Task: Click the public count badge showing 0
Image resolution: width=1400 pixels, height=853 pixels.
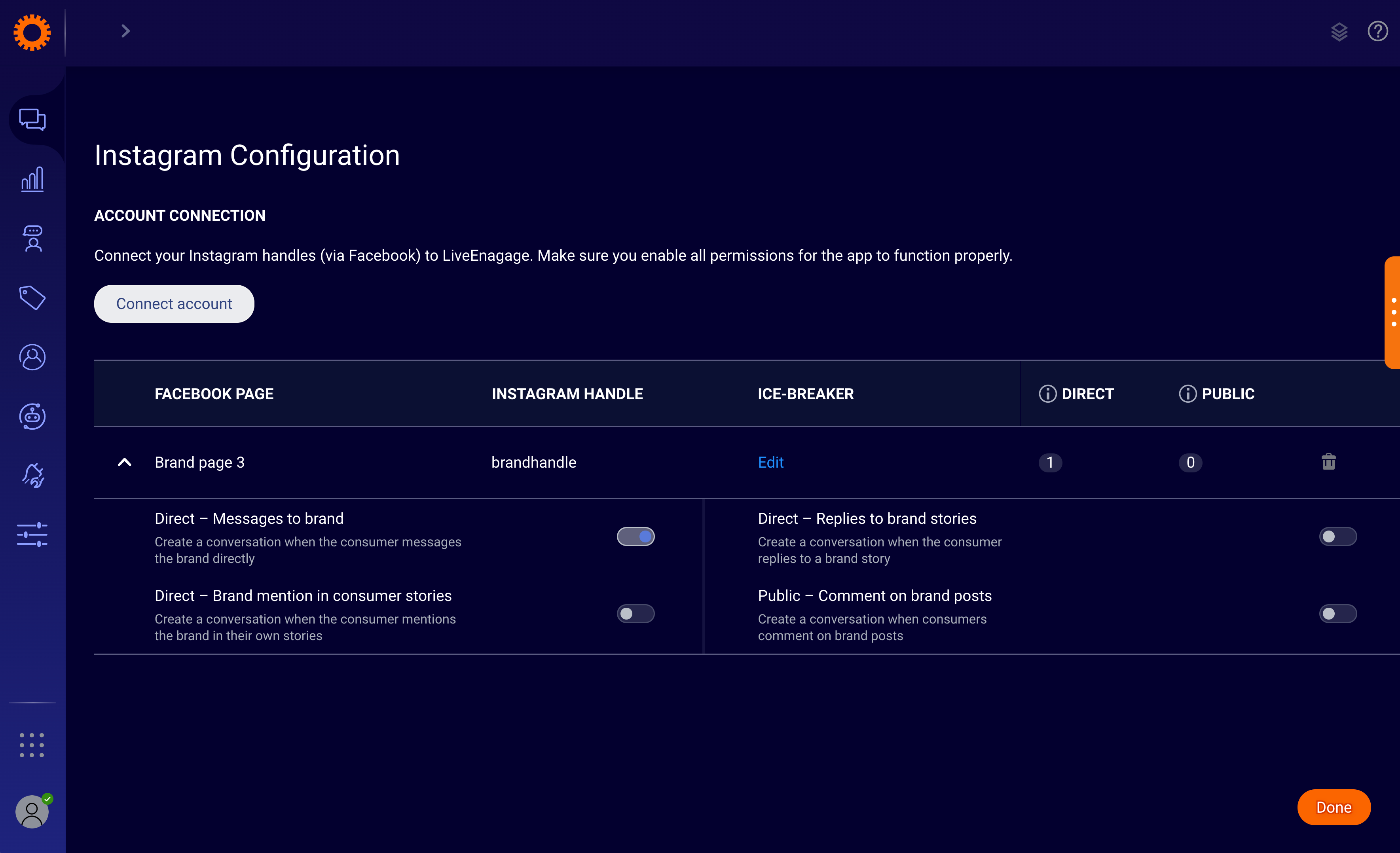Action: (1190, 463)
